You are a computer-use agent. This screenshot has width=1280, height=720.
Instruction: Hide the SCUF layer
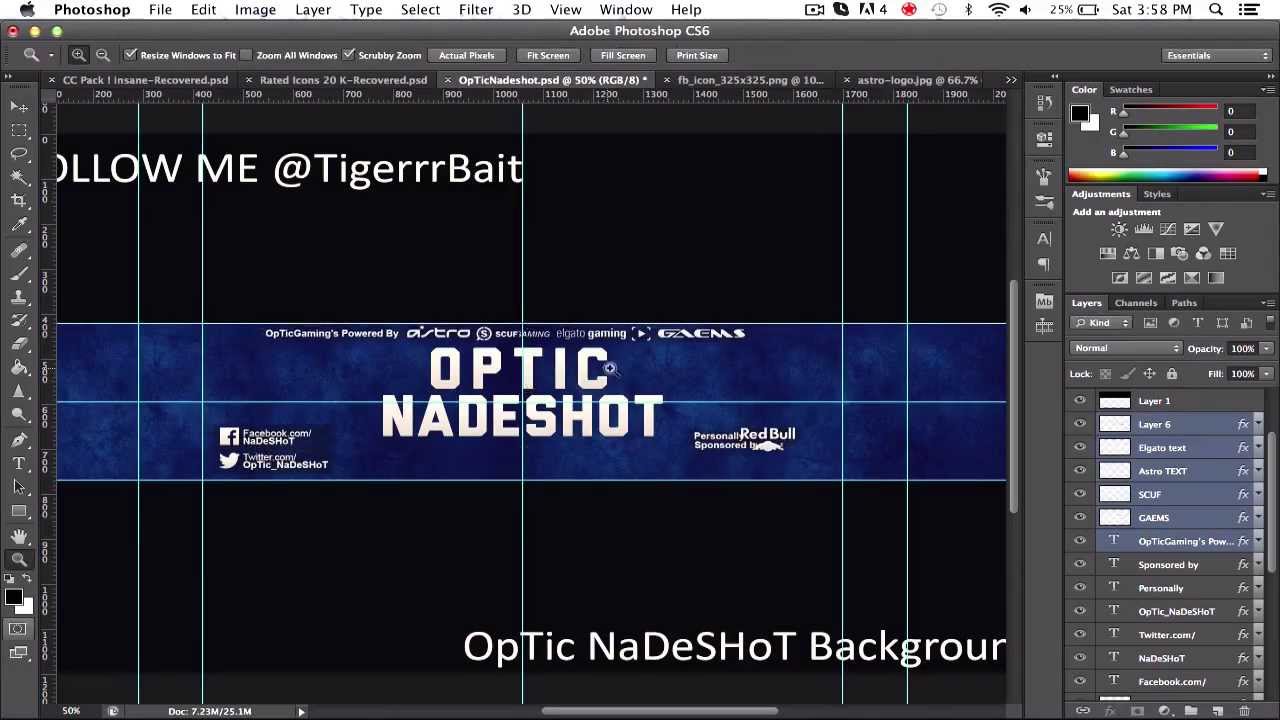[1080, 494]
